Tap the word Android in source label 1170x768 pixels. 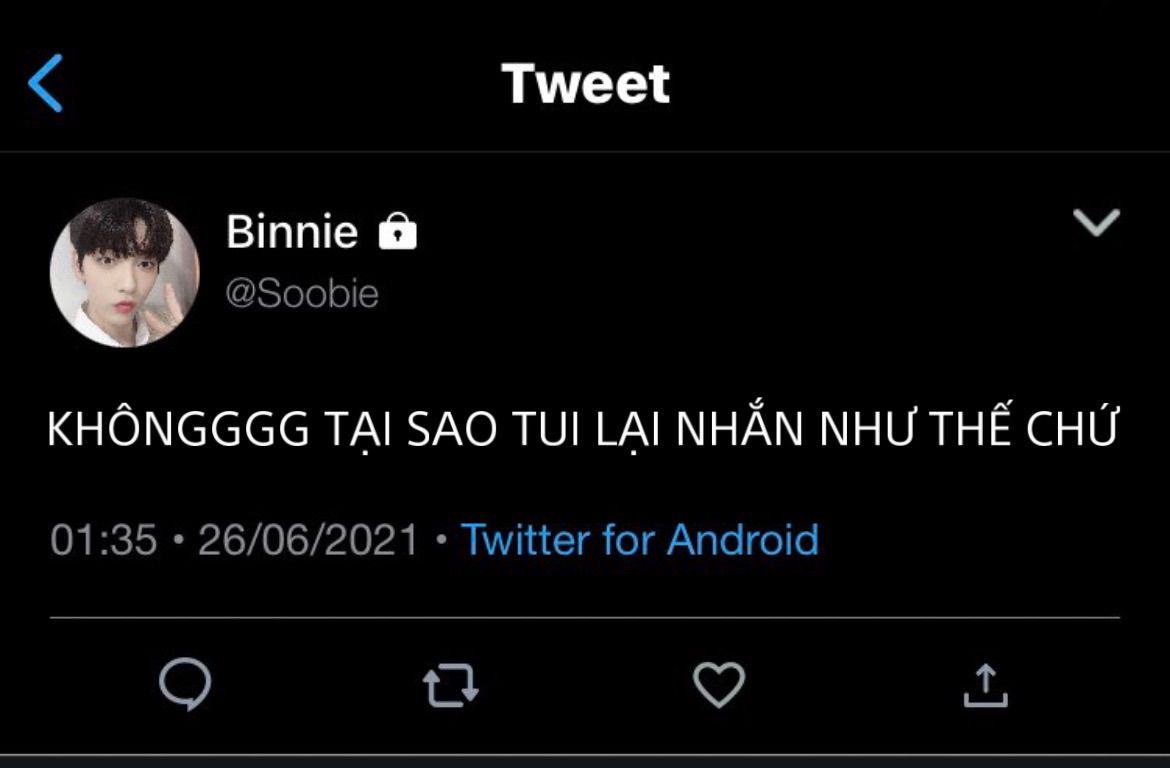point(743,540)
